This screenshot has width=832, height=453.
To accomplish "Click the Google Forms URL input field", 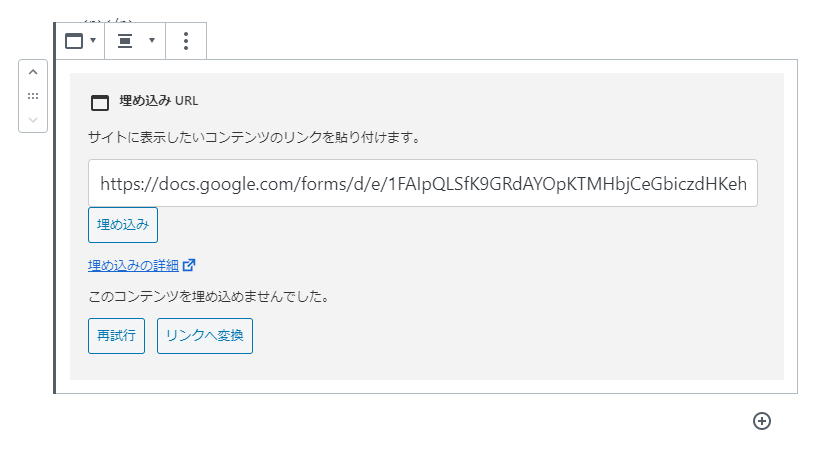I will [x=423, y=183].
